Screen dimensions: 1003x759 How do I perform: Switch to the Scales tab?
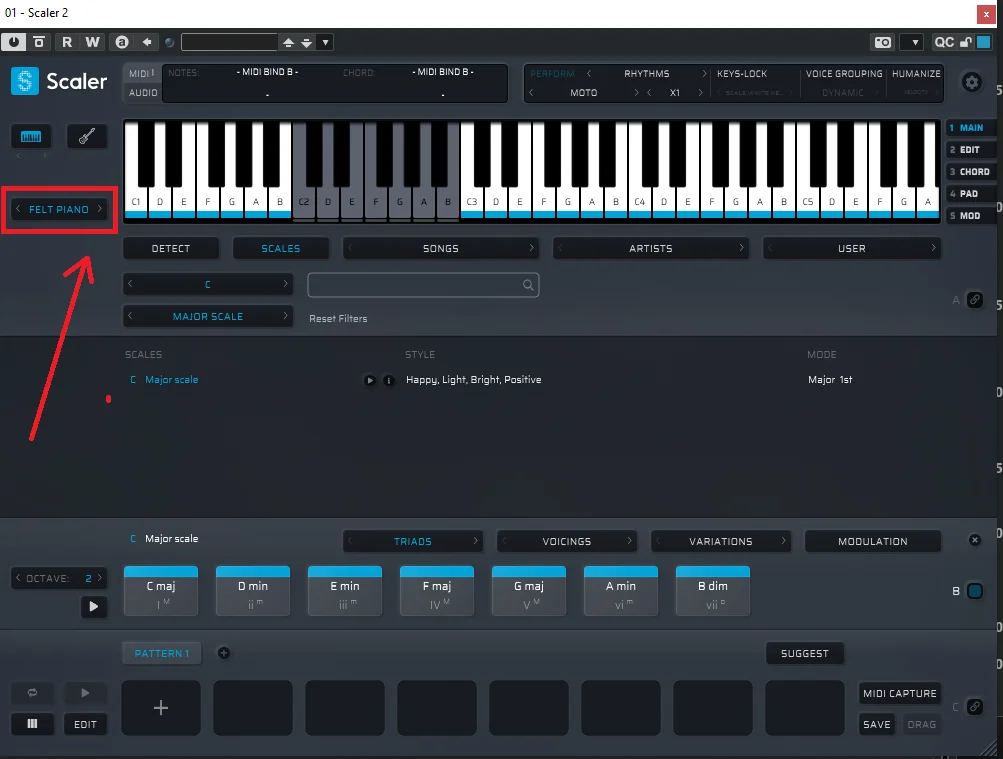(280, 248)
